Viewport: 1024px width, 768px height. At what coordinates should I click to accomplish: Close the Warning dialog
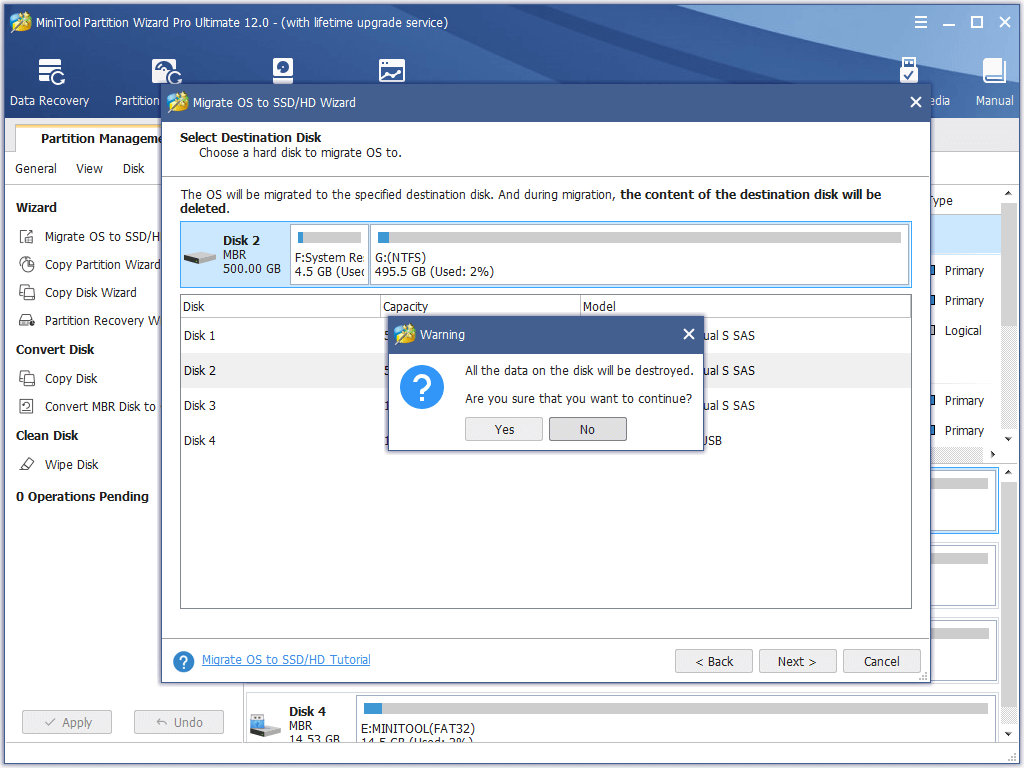pyautogui.click(x=688, y=334)
